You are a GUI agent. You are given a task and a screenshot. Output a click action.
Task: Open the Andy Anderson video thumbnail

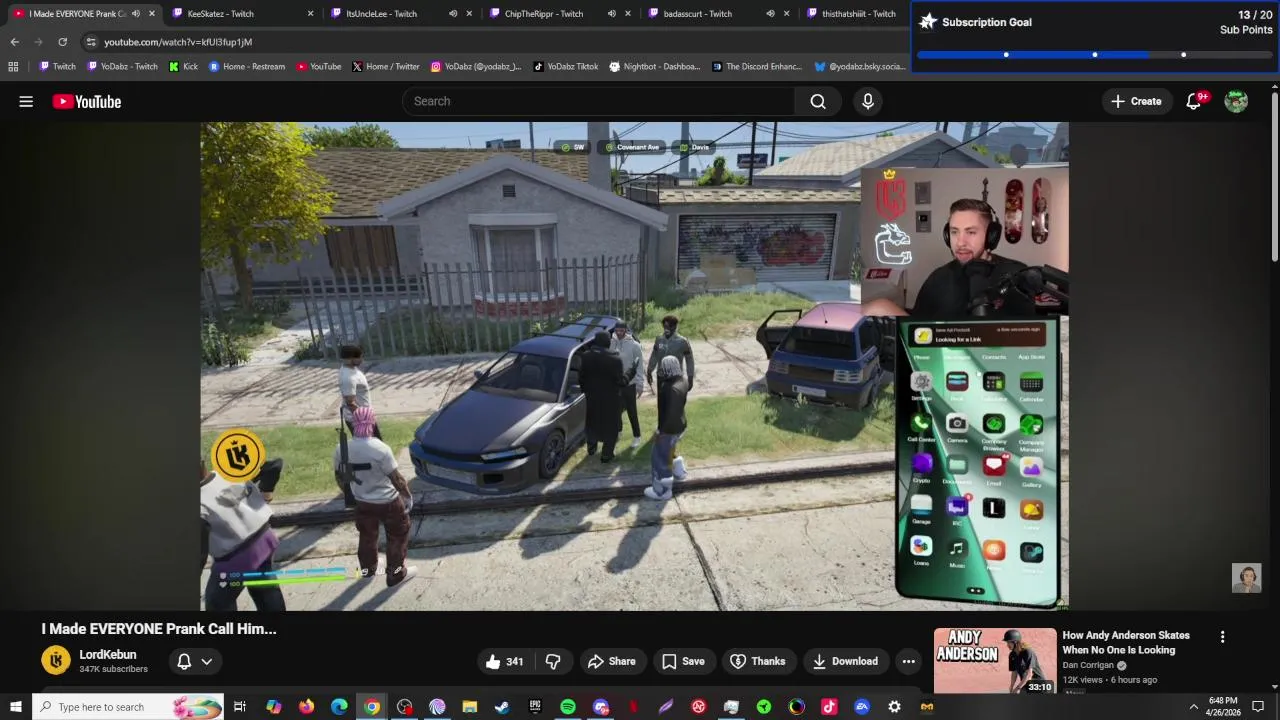pos(994,661)
